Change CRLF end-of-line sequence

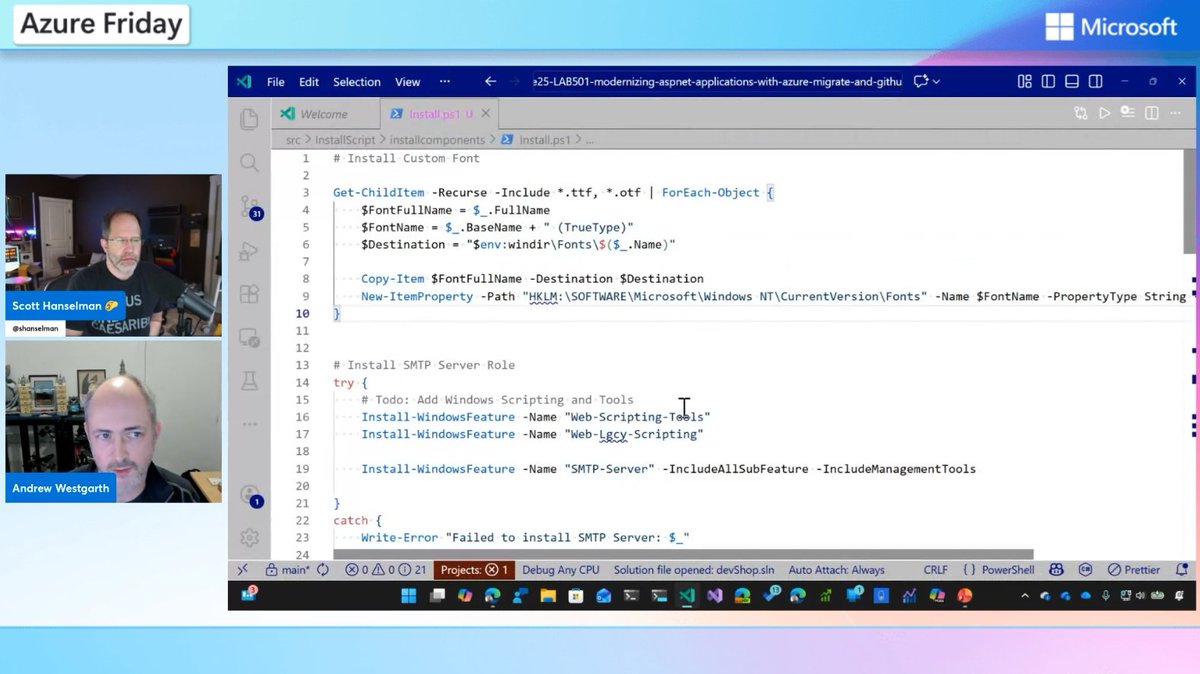[x=935, y=570]
